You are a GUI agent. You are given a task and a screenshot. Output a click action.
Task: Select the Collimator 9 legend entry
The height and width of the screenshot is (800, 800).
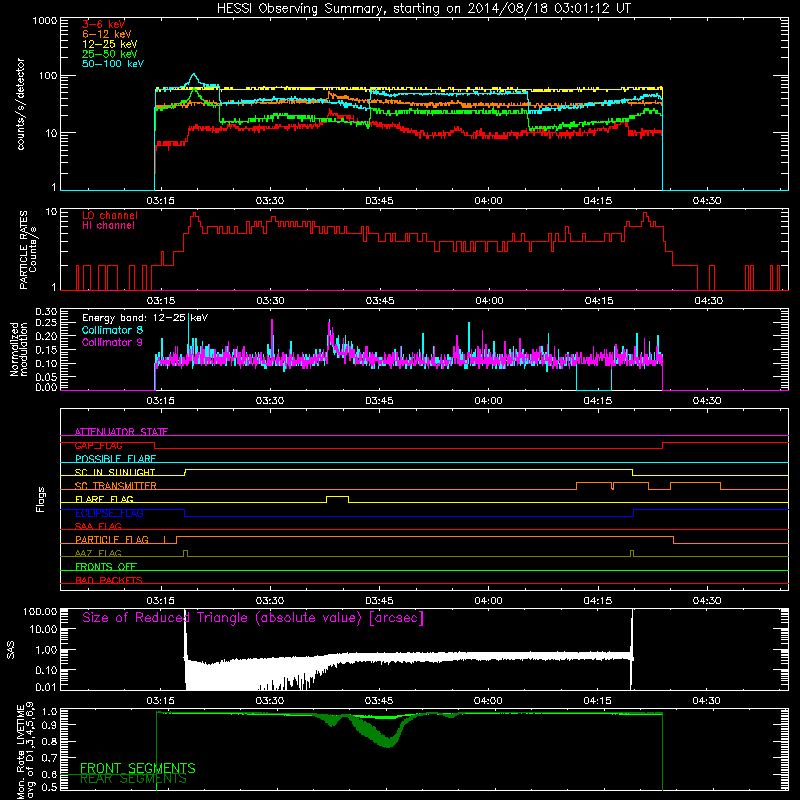112,342
